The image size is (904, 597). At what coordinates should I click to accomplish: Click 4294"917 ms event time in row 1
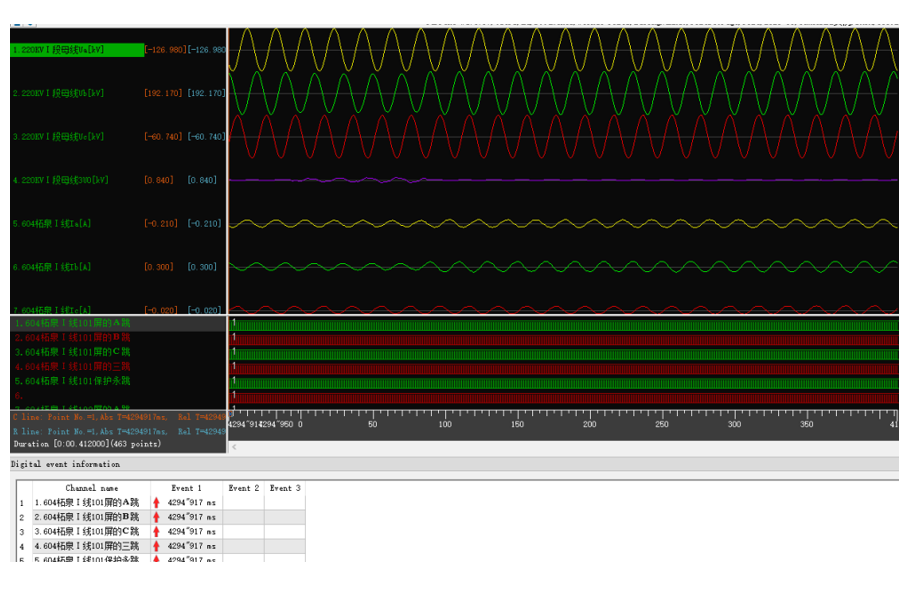191,502
